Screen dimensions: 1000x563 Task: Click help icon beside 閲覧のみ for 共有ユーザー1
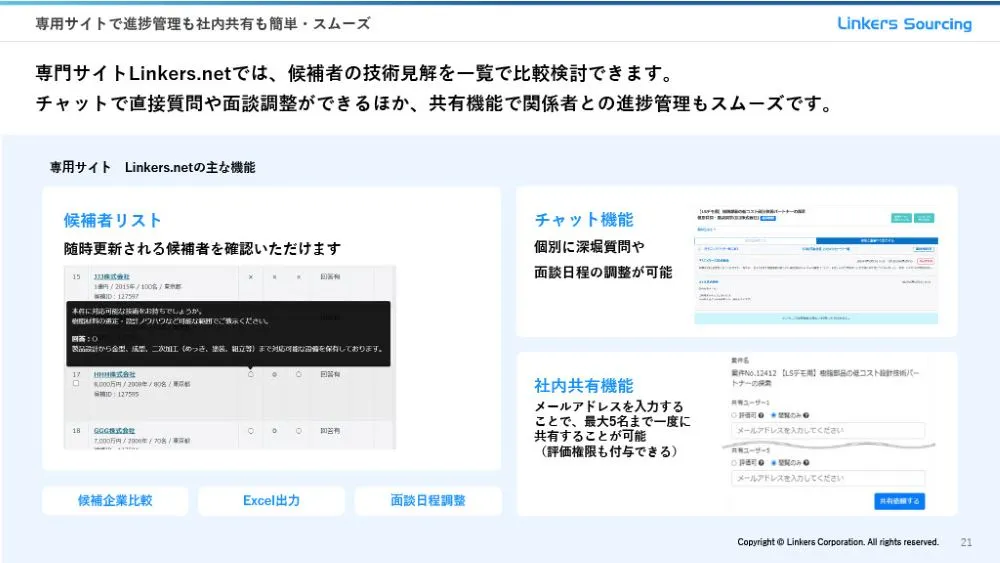pos(806,415)
